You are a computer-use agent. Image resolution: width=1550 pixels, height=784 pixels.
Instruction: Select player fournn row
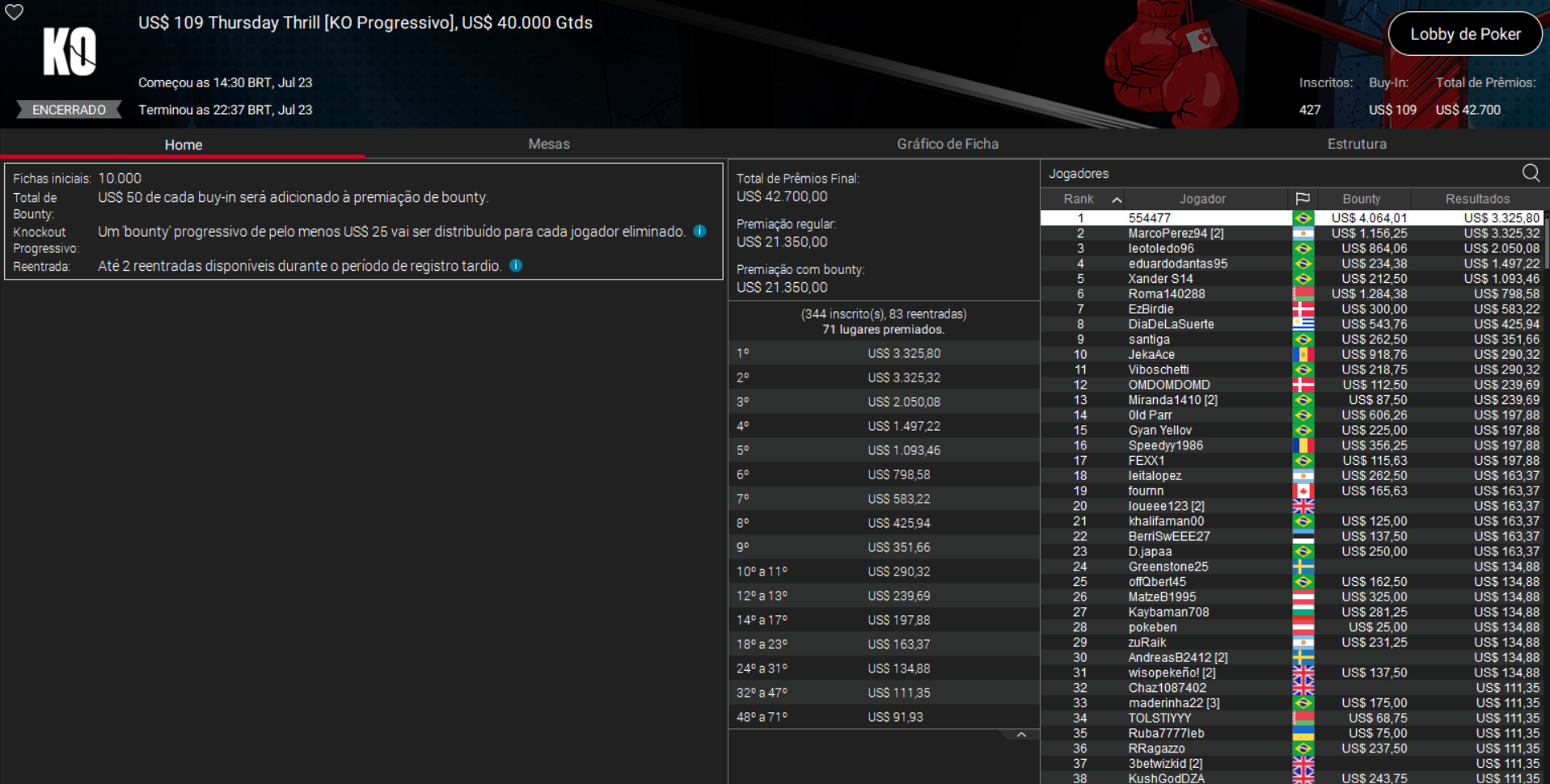tap(1291, 491)
